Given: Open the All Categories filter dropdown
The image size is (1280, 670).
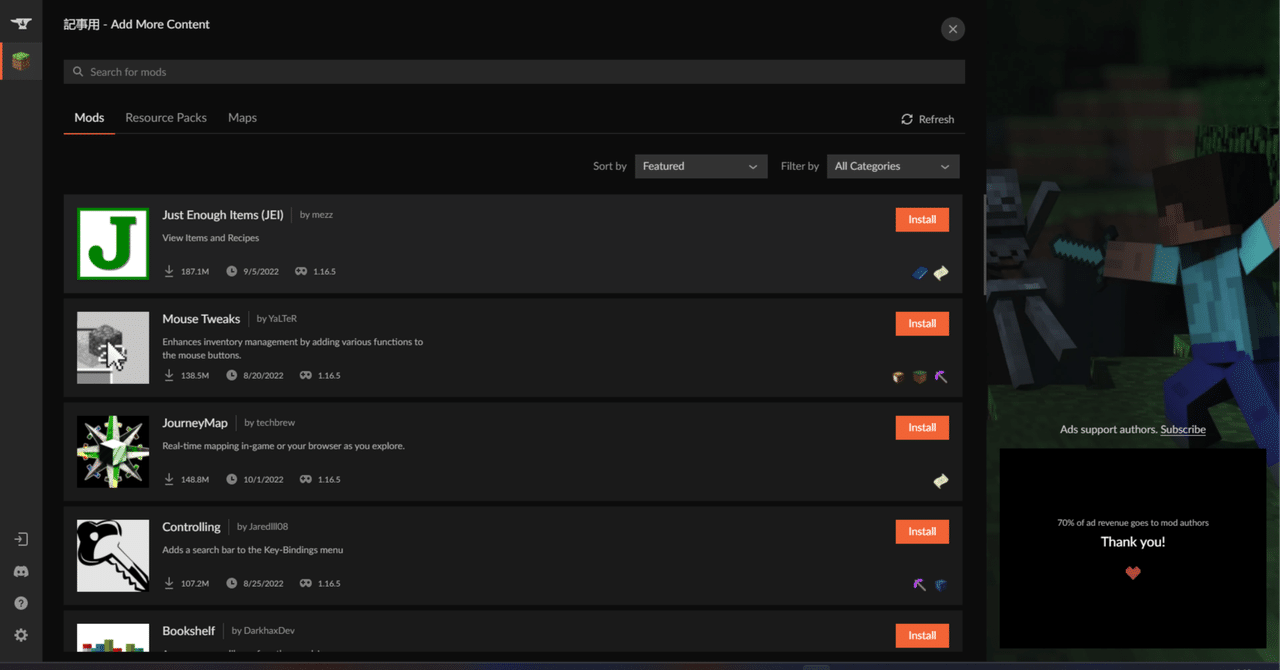Looking at the screenshot, I should [x=892, y=166].
